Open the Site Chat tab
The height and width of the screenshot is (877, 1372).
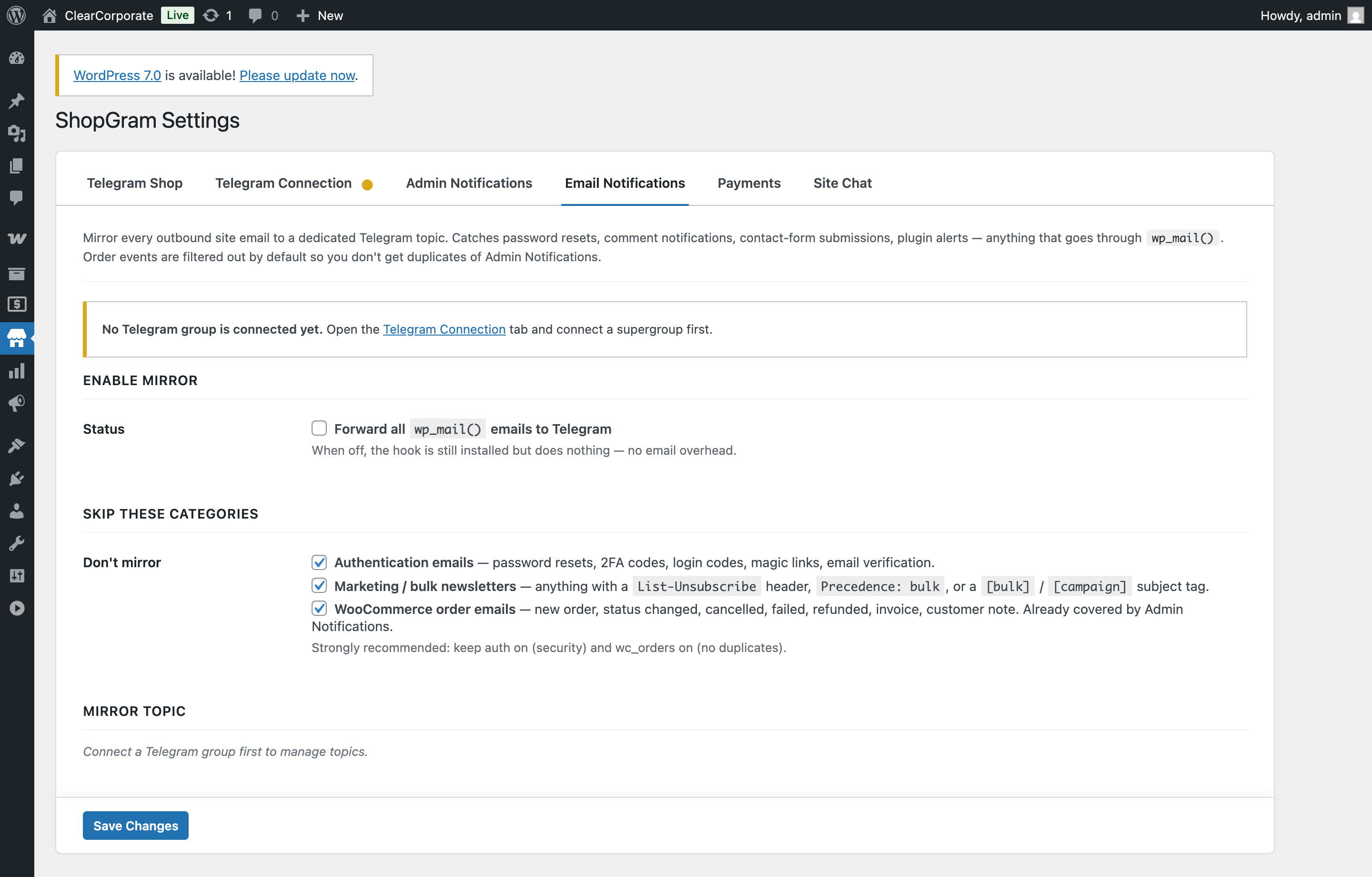point(842,183)
